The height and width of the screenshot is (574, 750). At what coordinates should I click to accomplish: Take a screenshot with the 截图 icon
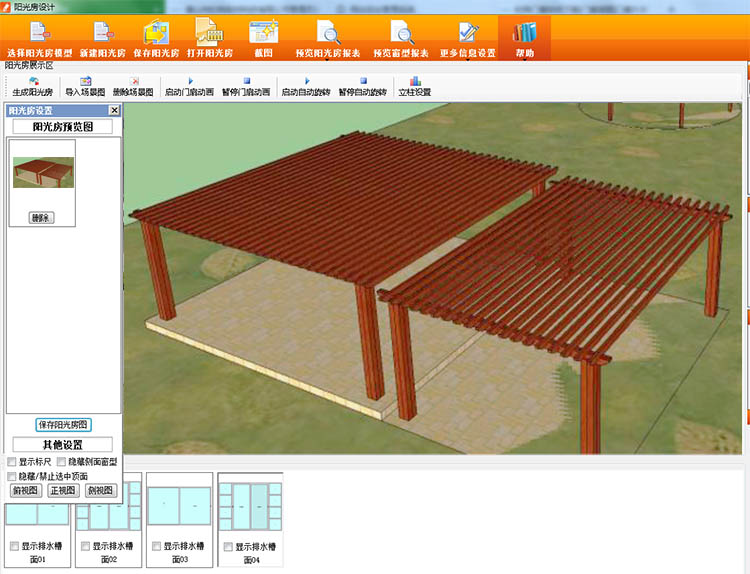click(264, 39)
